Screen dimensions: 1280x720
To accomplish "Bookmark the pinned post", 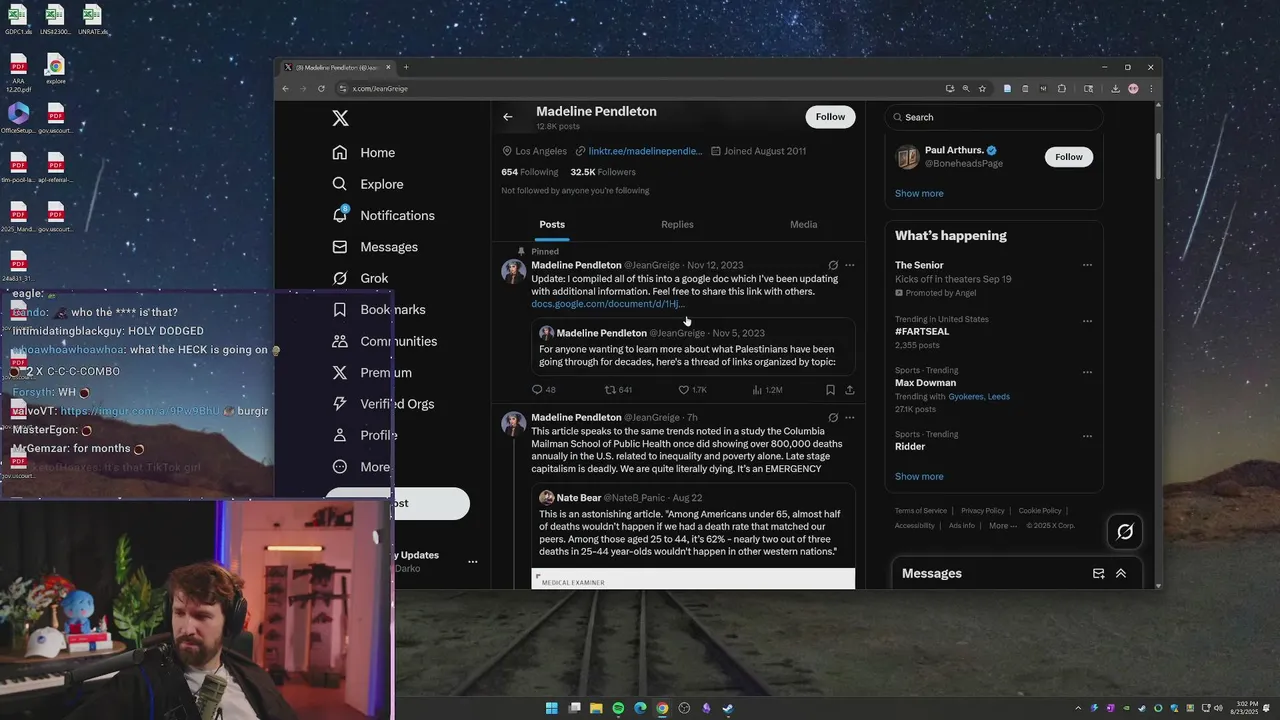I will (830, 390).
